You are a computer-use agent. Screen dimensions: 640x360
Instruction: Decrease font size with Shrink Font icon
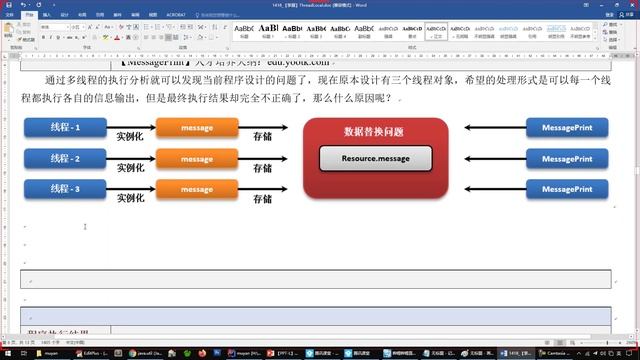pos(97,27)
